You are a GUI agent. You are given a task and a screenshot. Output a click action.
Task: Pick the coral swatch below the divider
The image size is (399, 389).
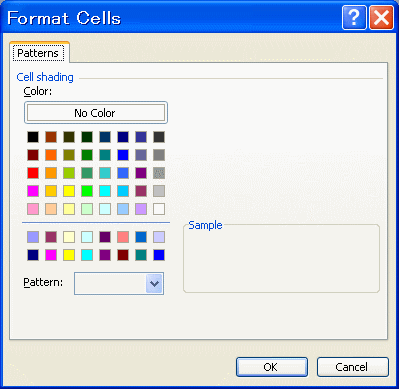tap(123, 237)
